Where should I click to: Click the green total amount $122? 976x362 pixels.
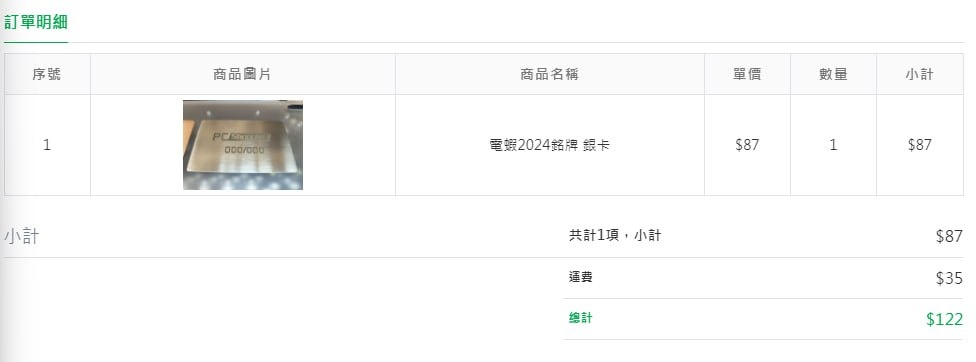click(944, 319)
